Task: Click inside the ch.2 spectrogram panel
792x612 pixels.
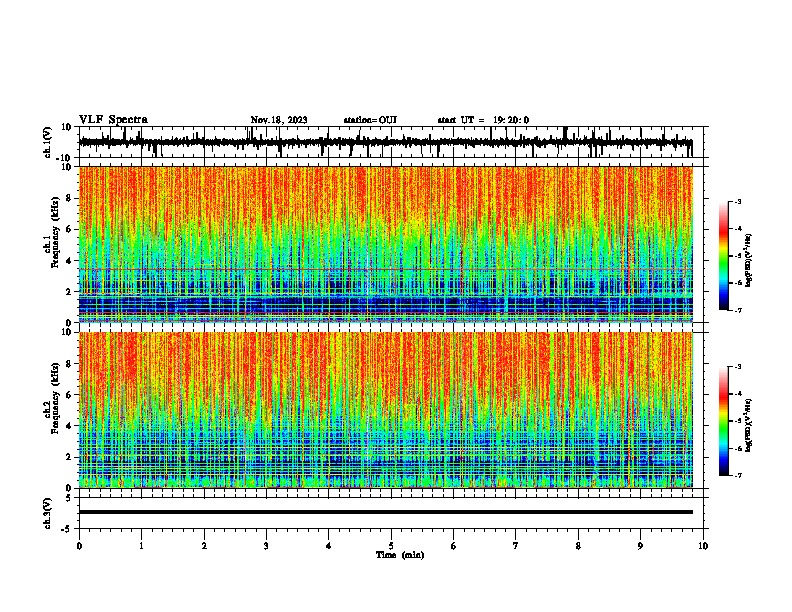Action: click(x=386, y=410)
